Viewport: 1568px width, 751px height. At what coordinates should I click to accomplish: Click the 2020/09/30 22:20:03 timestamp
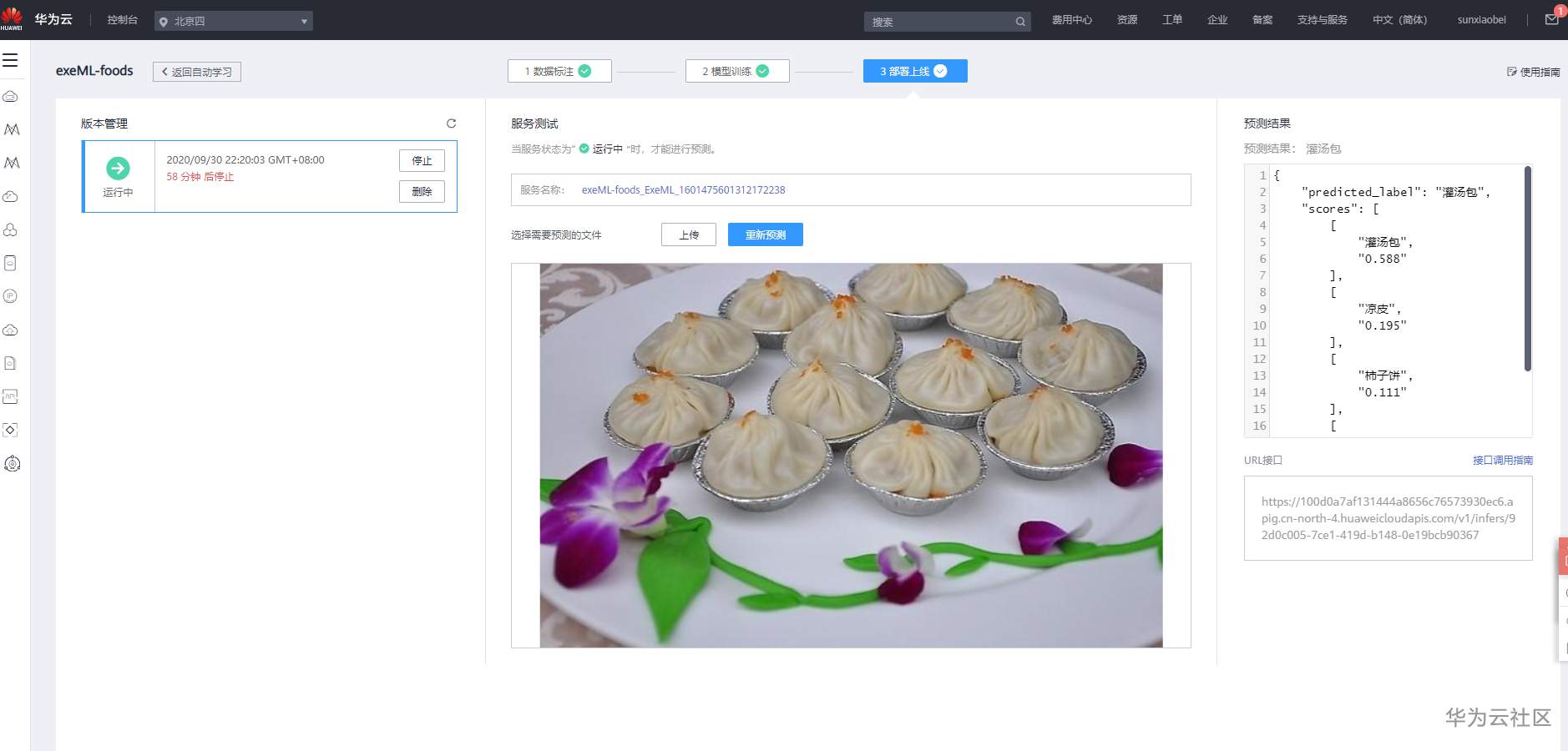tap(245, 160)
